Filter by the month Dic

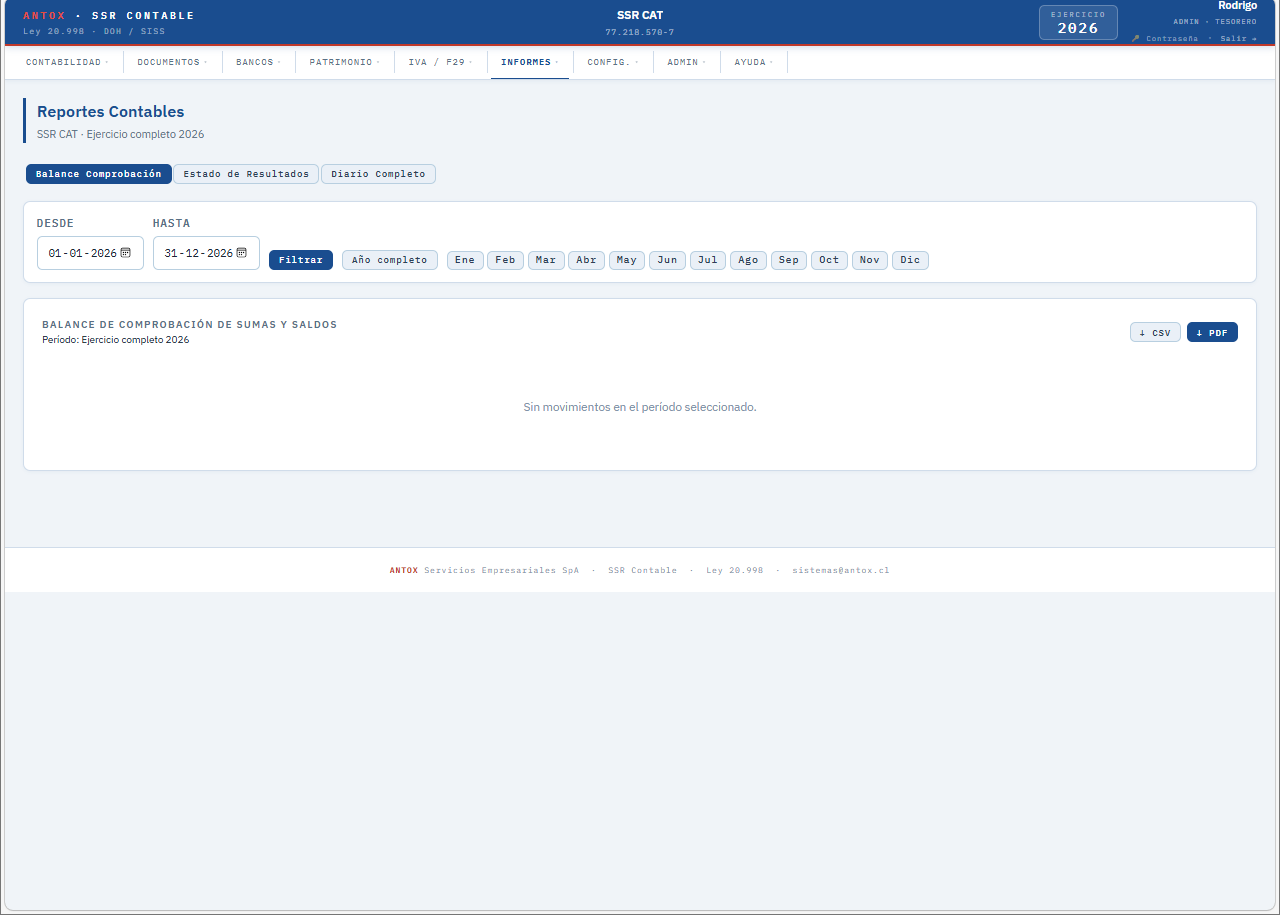coord(910,260)
